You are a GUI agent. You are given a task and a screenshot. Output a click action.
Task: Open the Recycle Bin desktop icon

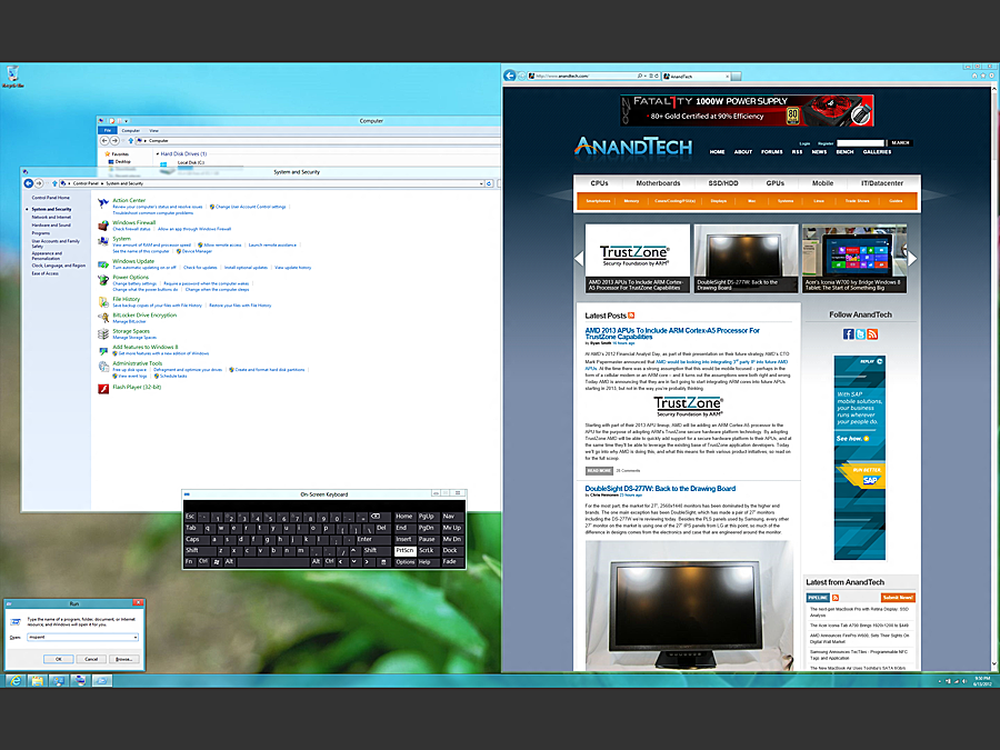coord(12,77)
